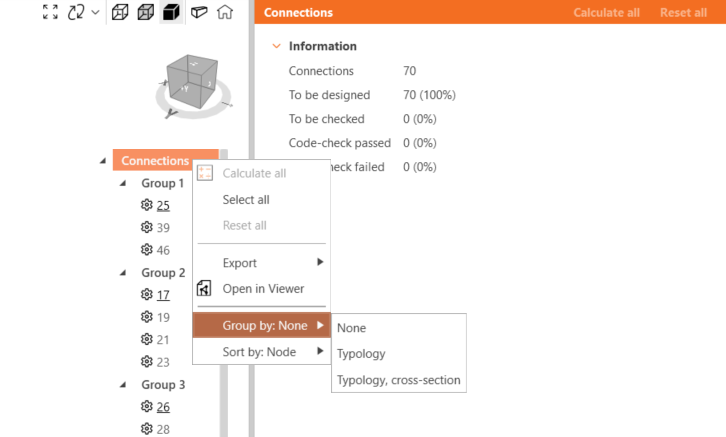Switch to wireframe cube display mode
Screen dimensions: 726x437
point(120,12)
